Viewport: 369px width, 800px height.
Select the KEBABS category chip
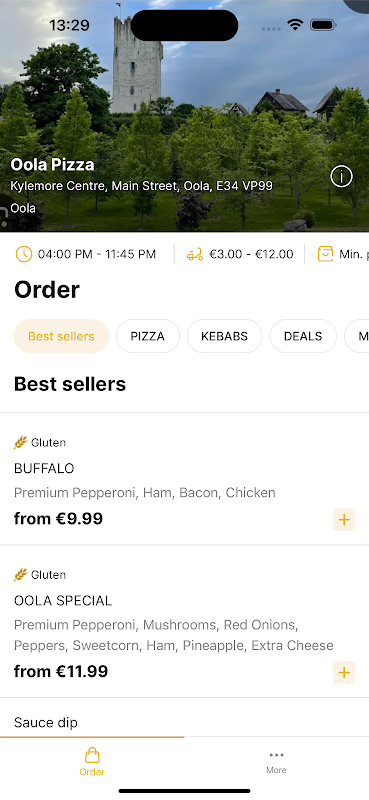[224, 336]
